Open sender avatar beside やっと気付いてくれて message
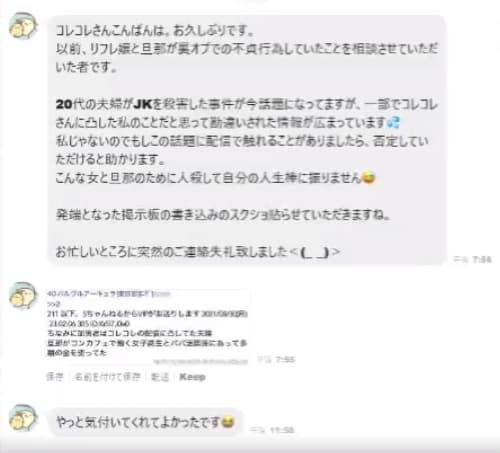The image size is (500, 453). [23, 418]
